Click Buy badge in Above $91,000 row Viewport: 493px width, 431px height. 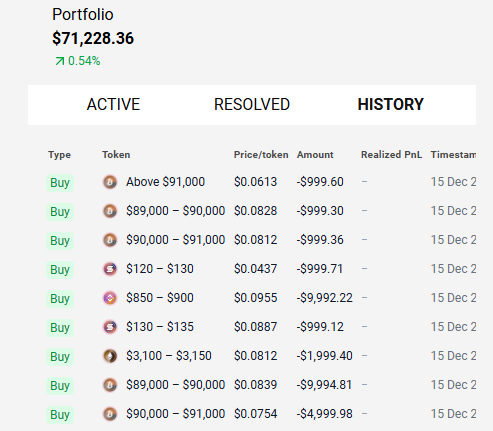tap(60, 183)
